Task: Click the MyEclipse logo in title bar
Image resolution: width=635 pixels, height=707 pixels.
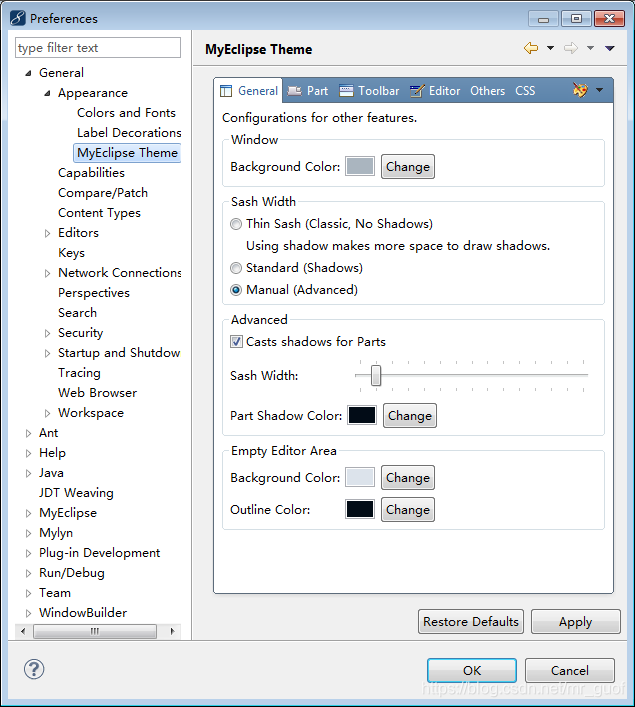Action: (18, 18)
